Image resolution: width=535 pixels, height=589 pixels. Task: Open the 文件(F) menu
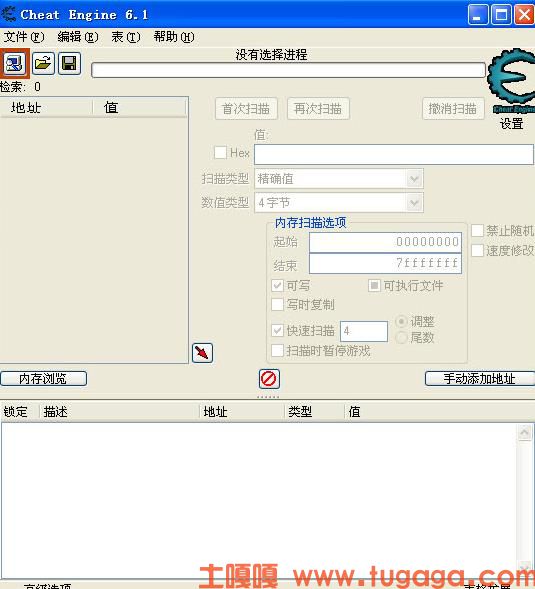24,37
